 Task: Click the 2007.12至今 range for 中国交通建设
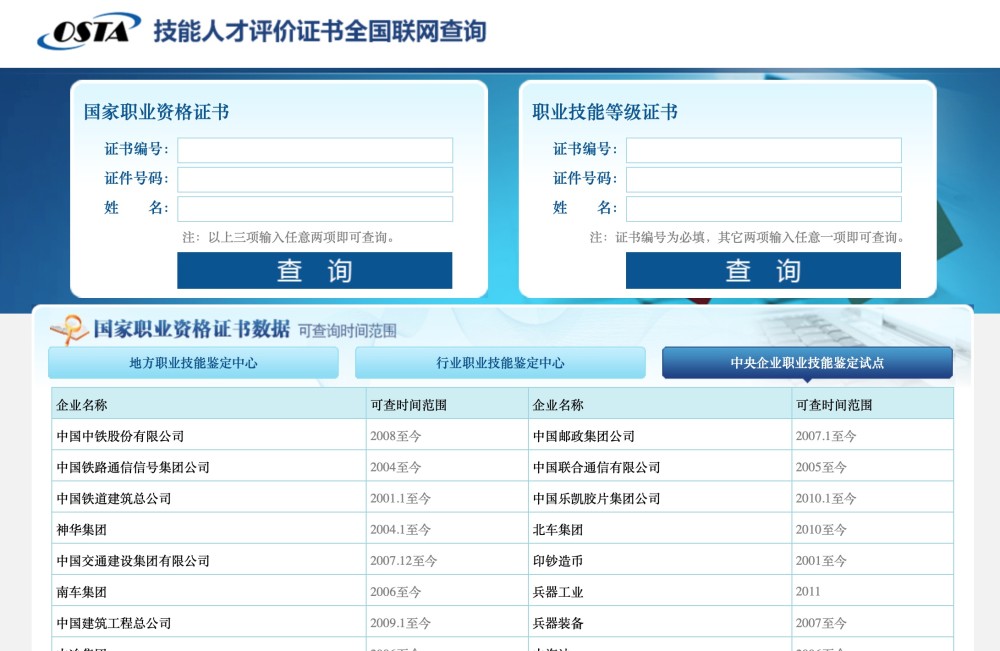pos(404,561)
